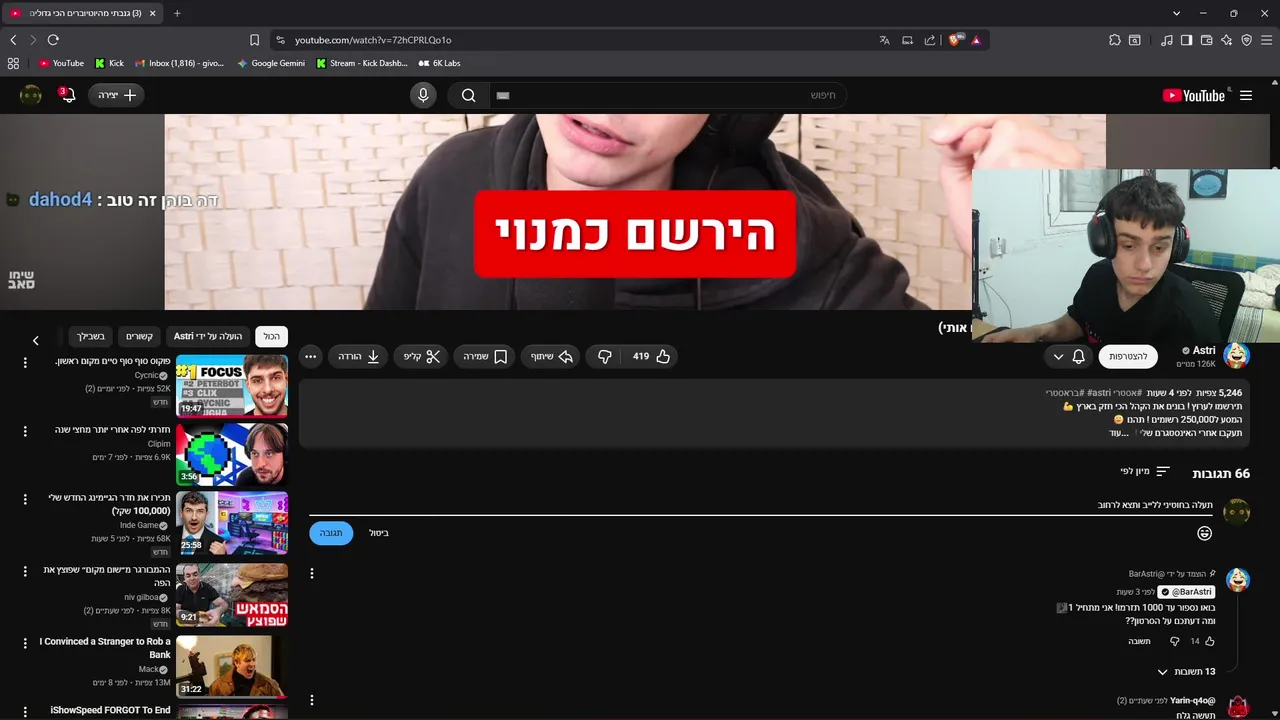This screenshot has width=1280, height=720.
Task: Focus the YouTube search field
Action: point(667,95)
